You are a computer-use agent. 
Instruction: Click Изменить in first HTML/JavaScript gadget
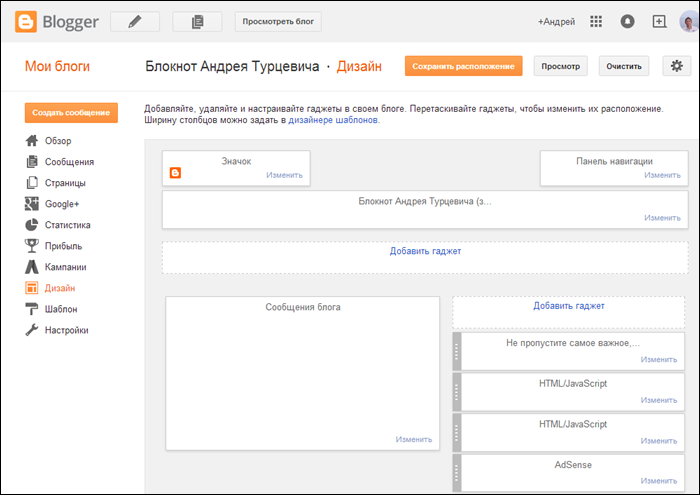tap(658, 400)
